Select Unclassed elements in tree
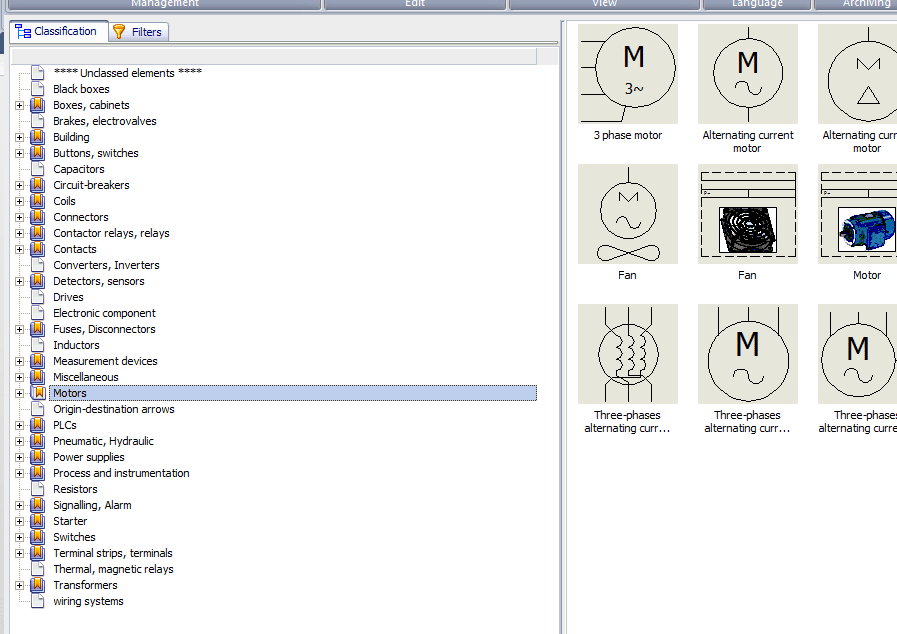Screen dimensions: 897x634 (x=127, y=73)
